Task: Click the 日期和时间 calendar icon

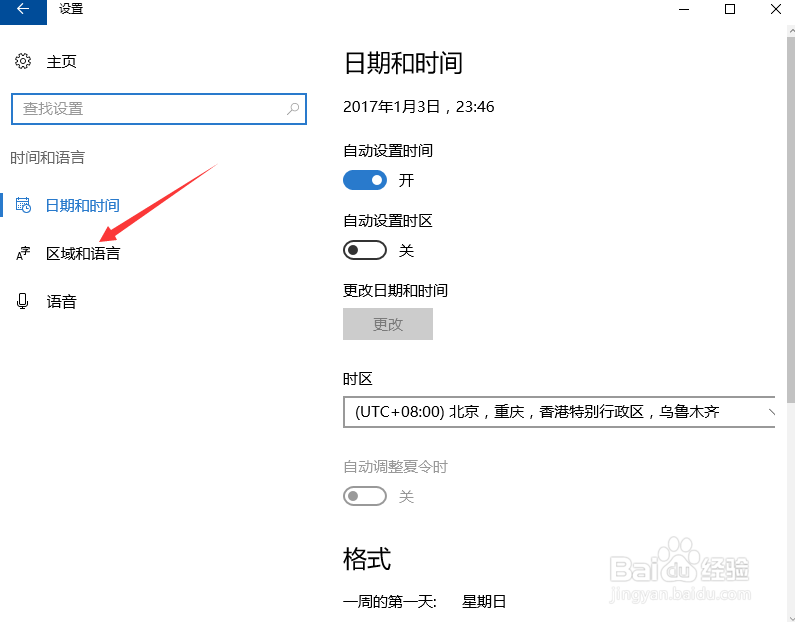Action: [23, 205]
